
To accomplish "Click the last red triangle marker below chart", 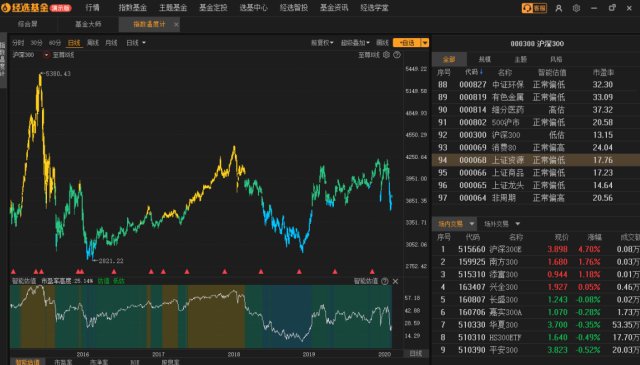I will [372, 272].
